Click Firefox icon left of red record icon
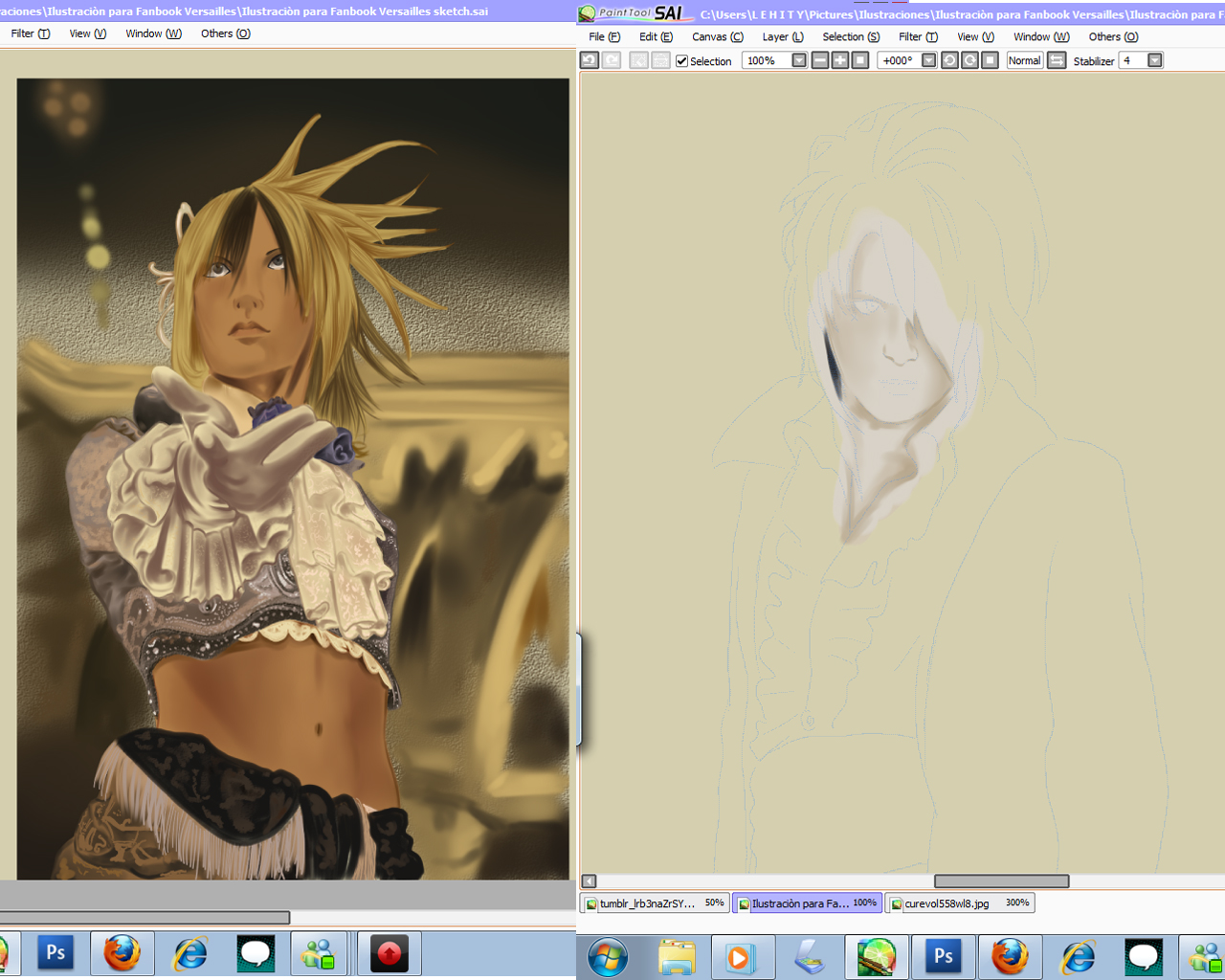This screenshot has height=980, width=1225. point(122,953)
